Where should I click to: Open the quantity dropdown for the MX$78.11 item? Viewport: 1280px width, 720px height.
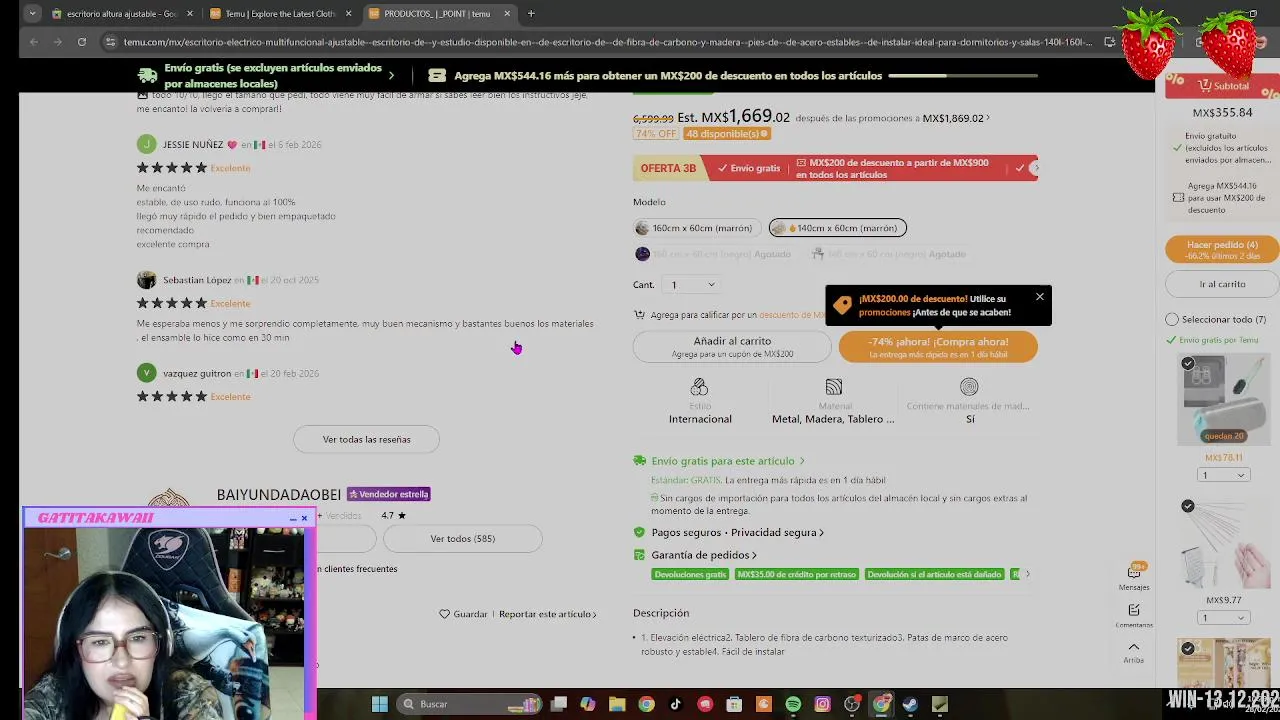pos(1222,475)
